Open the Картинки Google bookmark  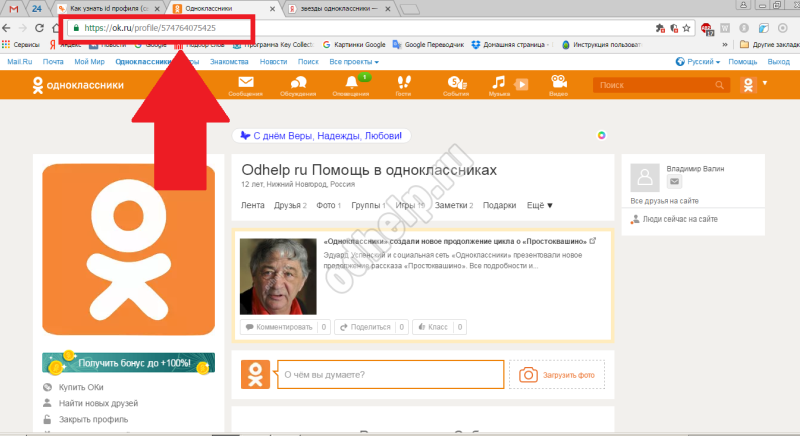(354, 45)
